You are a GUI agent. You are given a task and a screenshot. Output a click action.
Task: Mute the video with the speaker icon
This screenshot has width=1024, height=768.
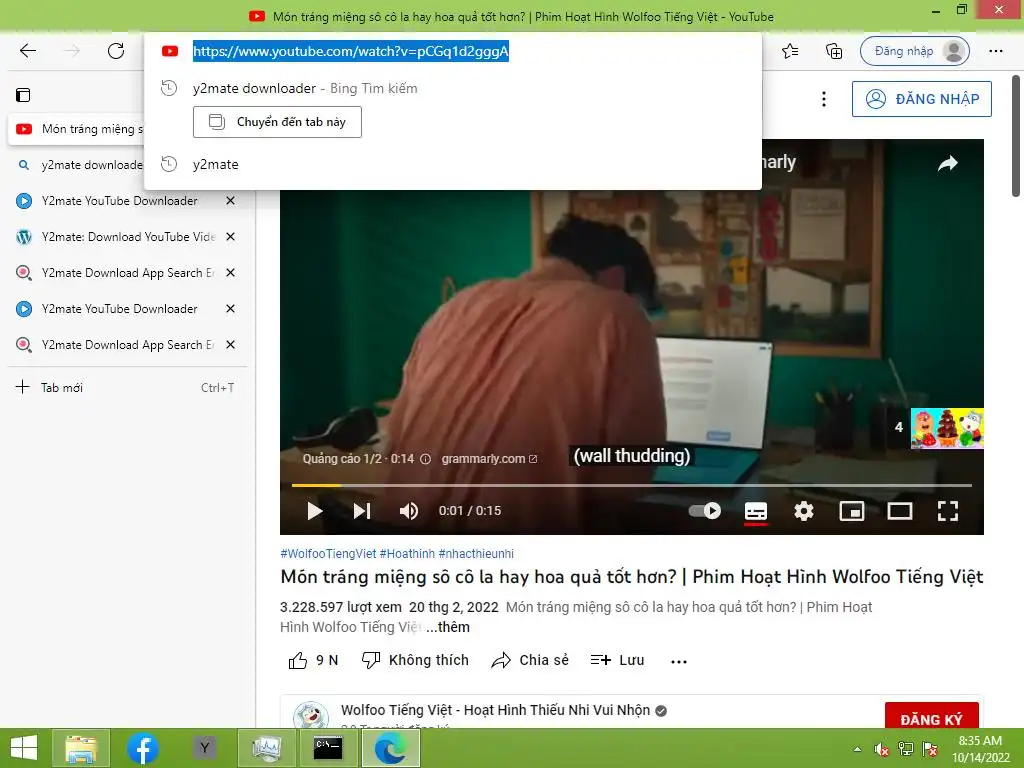coord(409,511)
